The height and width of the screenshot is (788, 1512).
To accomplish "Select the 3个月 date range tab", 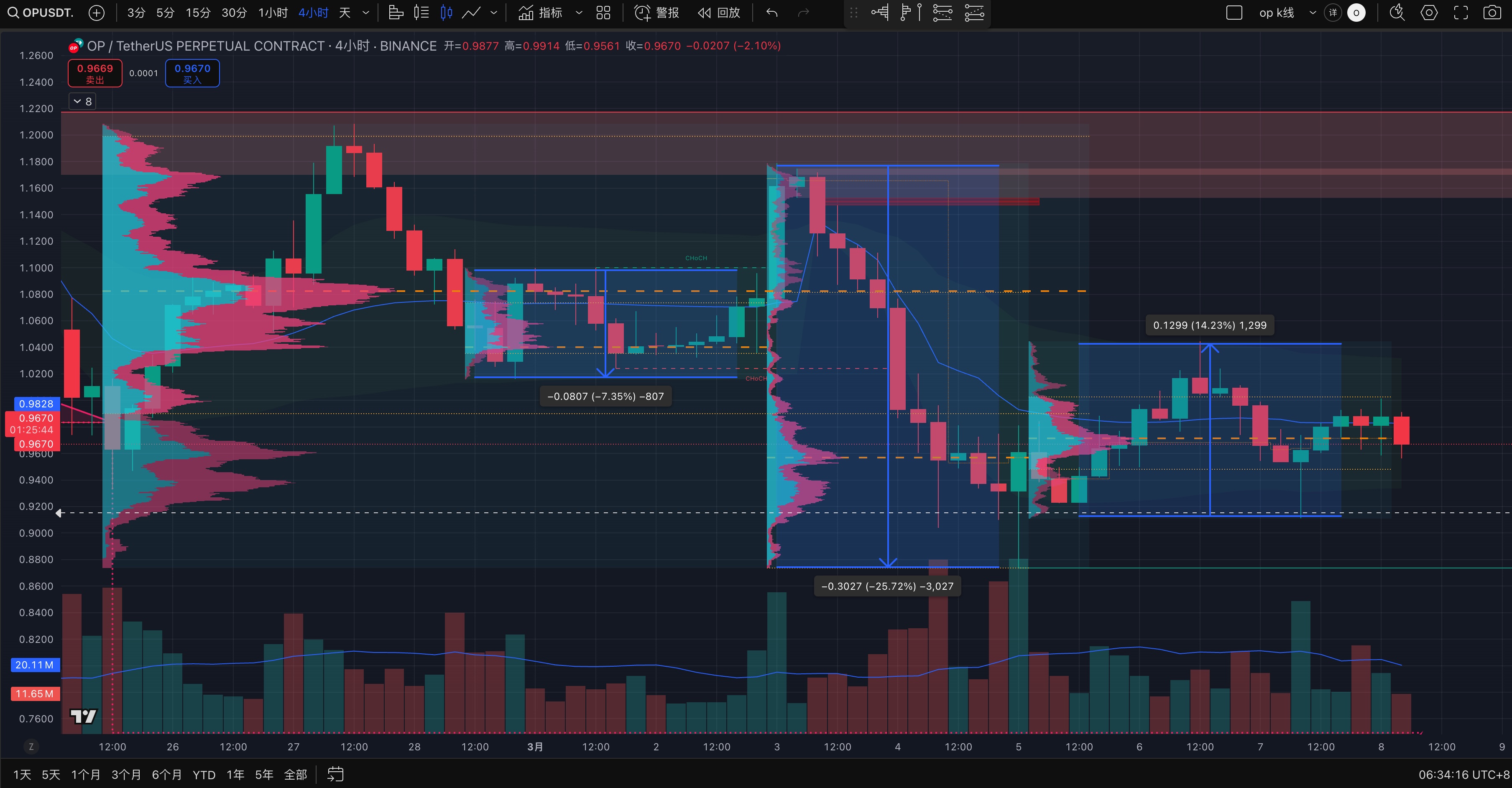I will click(126, 775).
